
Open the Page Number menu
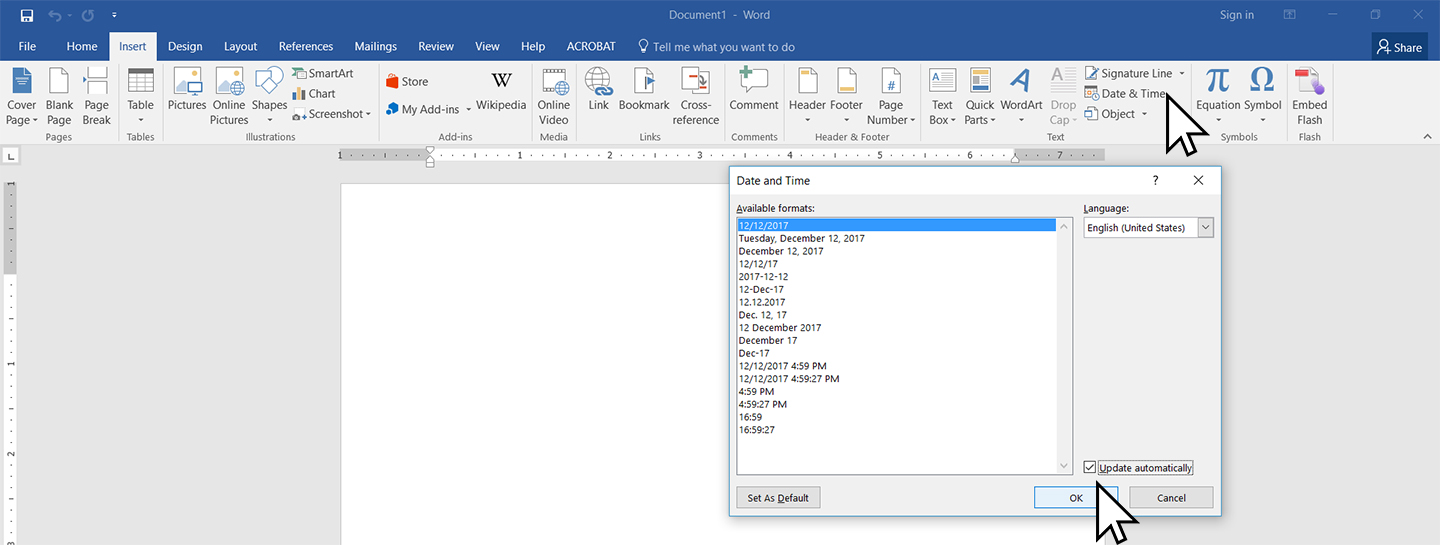[891, 97]
